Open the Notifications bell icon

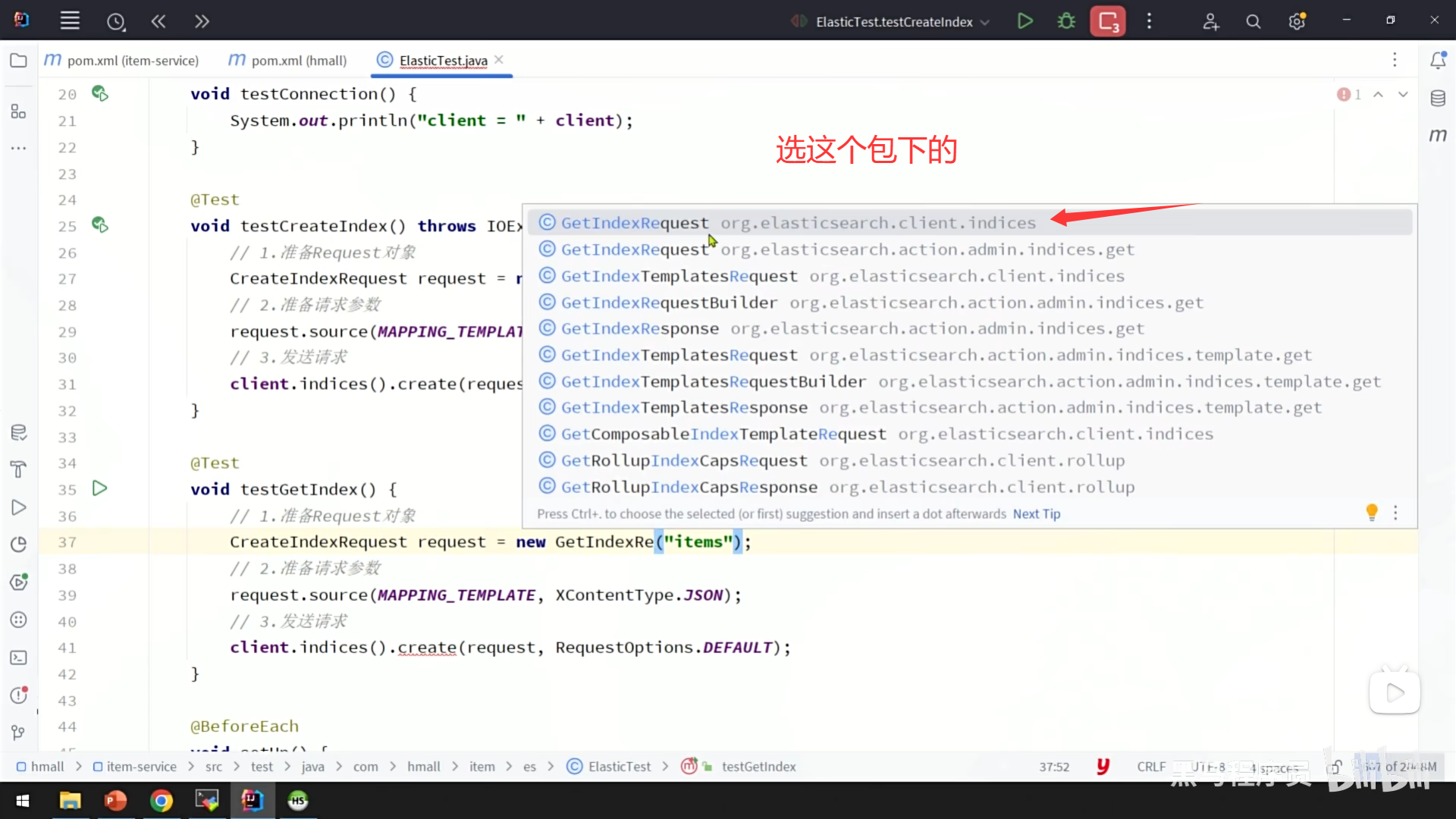point(1438,60)
